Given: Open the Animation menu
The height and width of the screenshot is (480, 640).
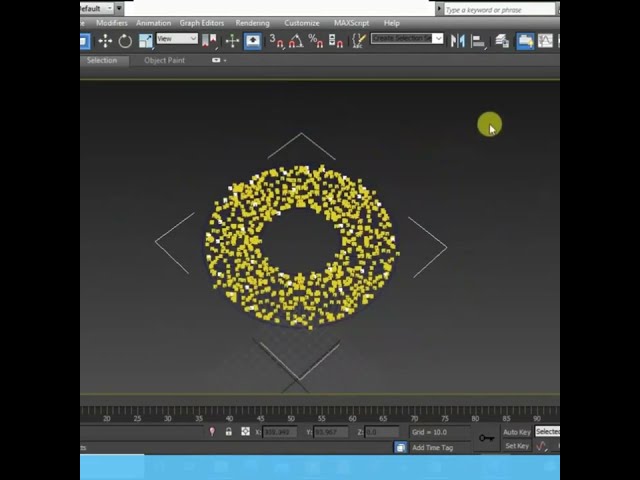Looking at the screenshot, I should [153, 23].
